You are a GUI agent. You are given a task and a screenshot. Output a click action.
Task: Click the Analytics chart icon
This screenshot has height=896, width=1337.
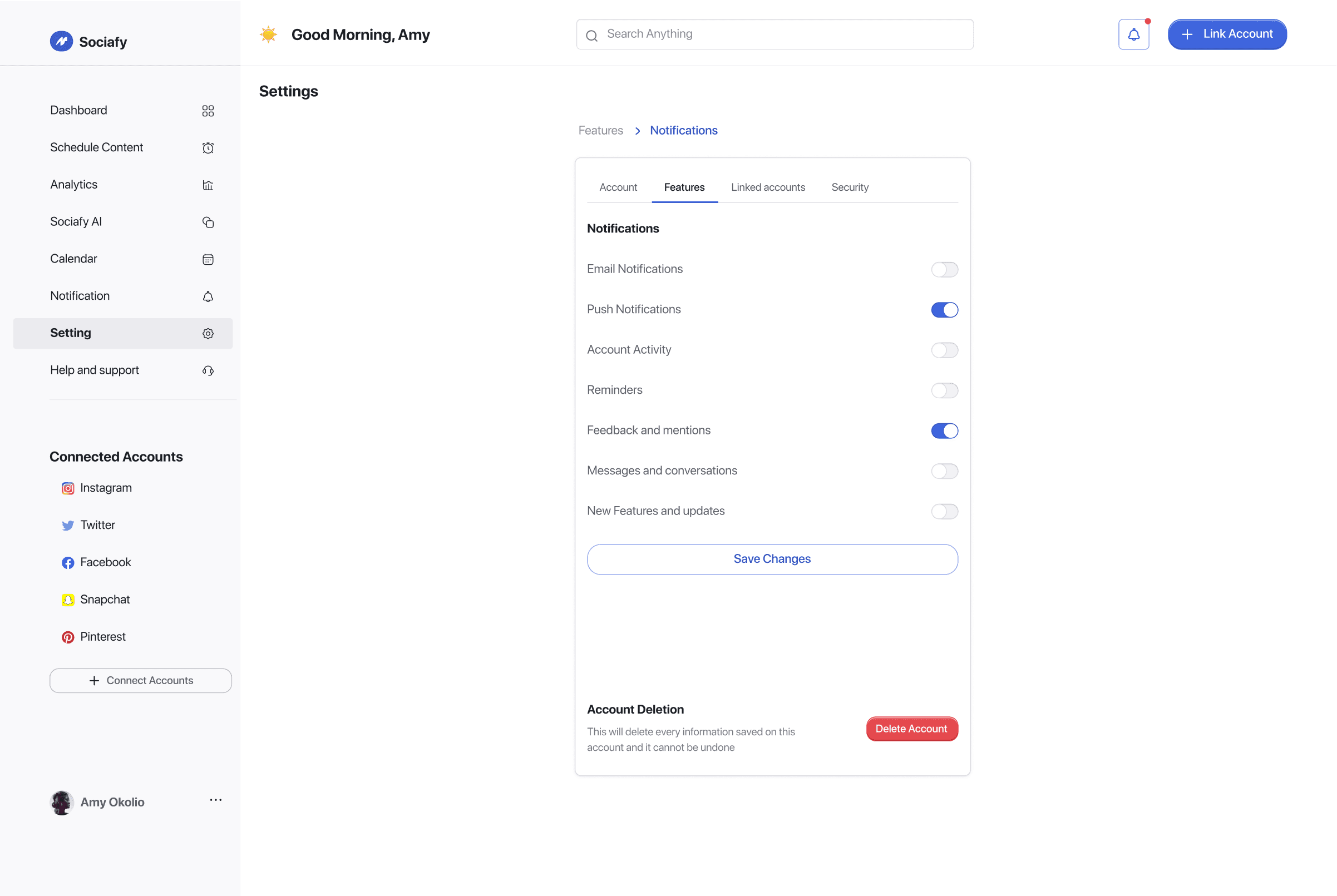pos(208,185)
